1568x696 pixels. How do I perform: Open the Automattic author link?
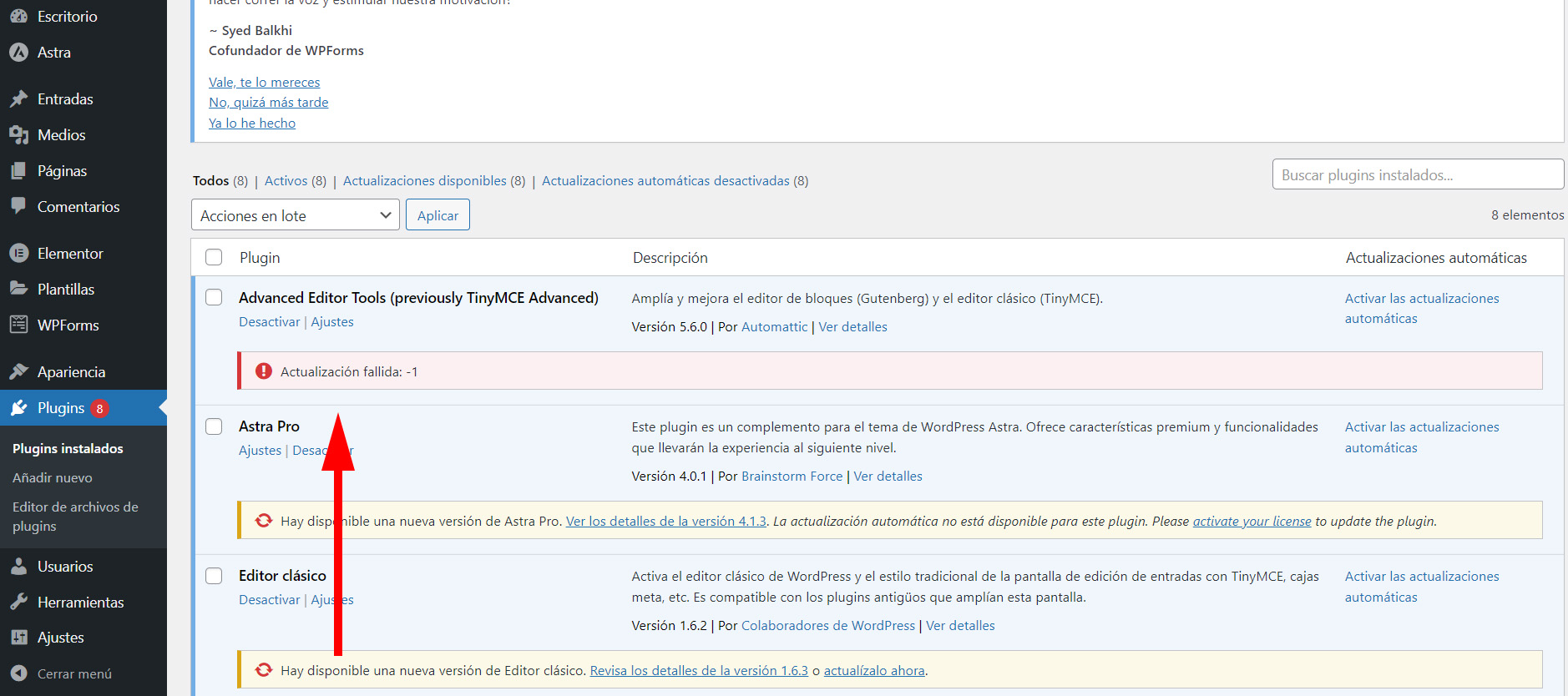pos(775,326)
